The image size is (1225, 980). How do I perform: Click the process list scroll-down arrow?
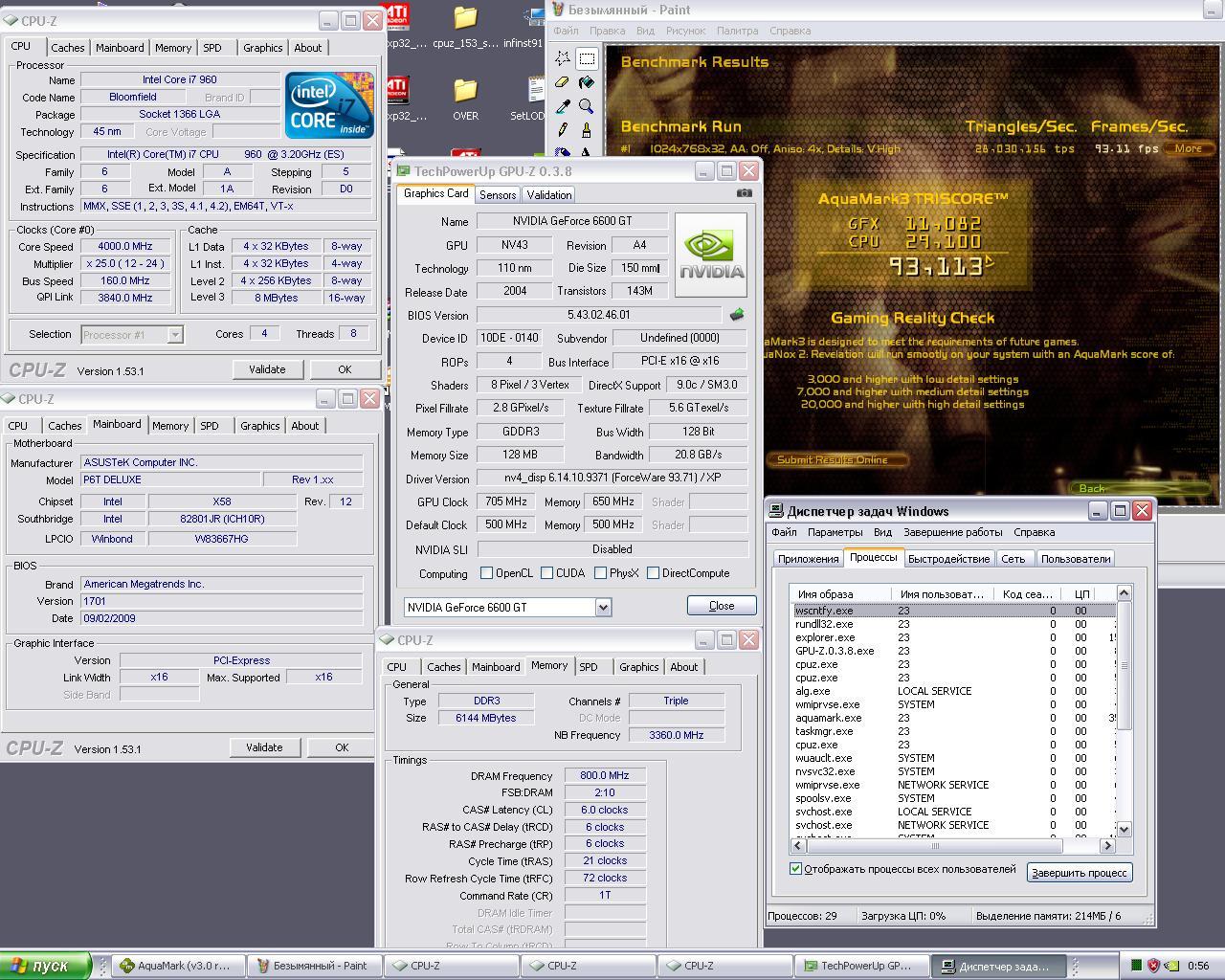pos(1125,830)
